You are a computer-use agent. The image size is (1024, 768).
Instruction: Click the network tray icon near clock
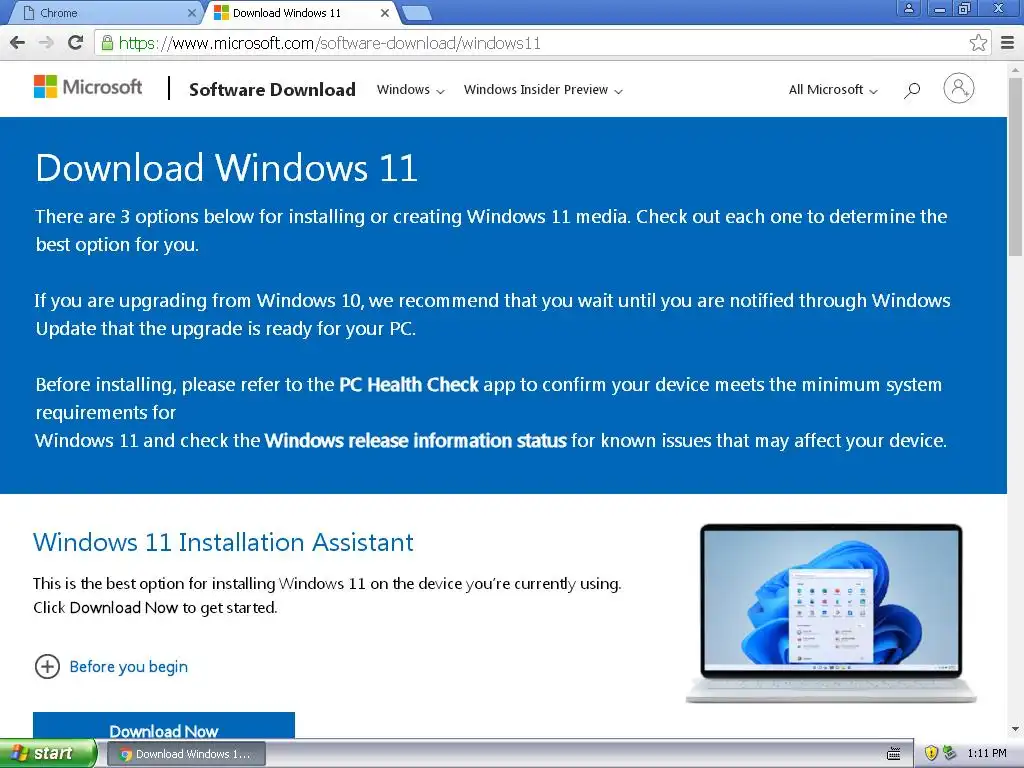tap(949, 753)
